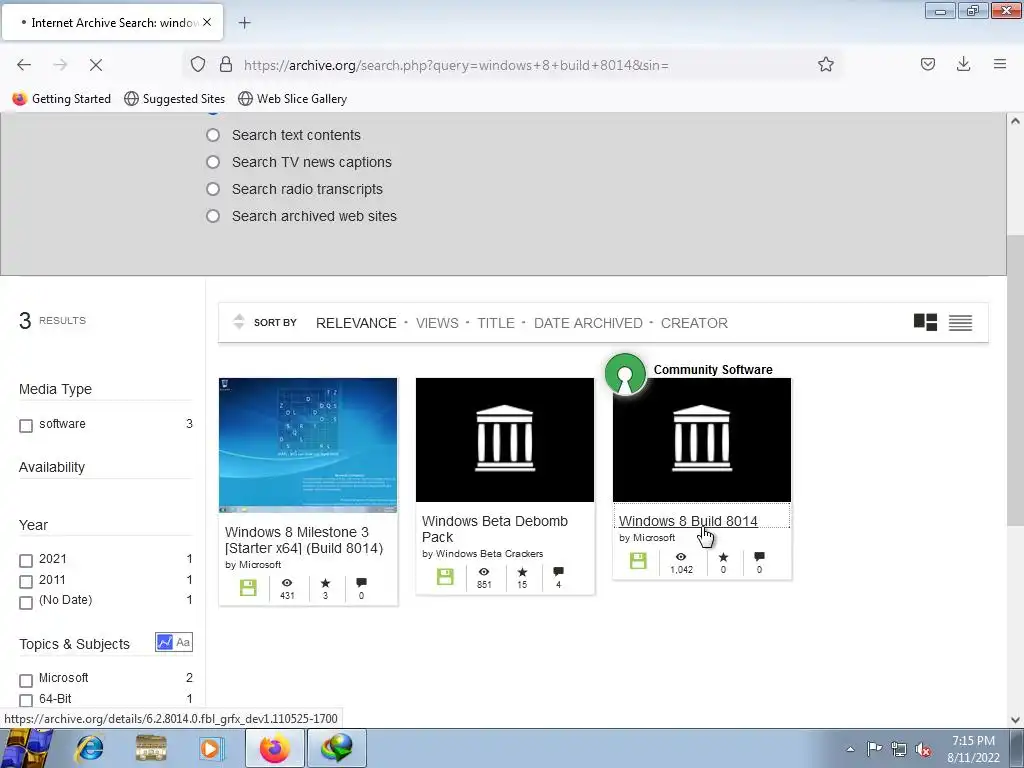The height and width of the screenshot is (768, 1024).
Task: Open the tracking protection shield icon
Action: pos(198,65)
